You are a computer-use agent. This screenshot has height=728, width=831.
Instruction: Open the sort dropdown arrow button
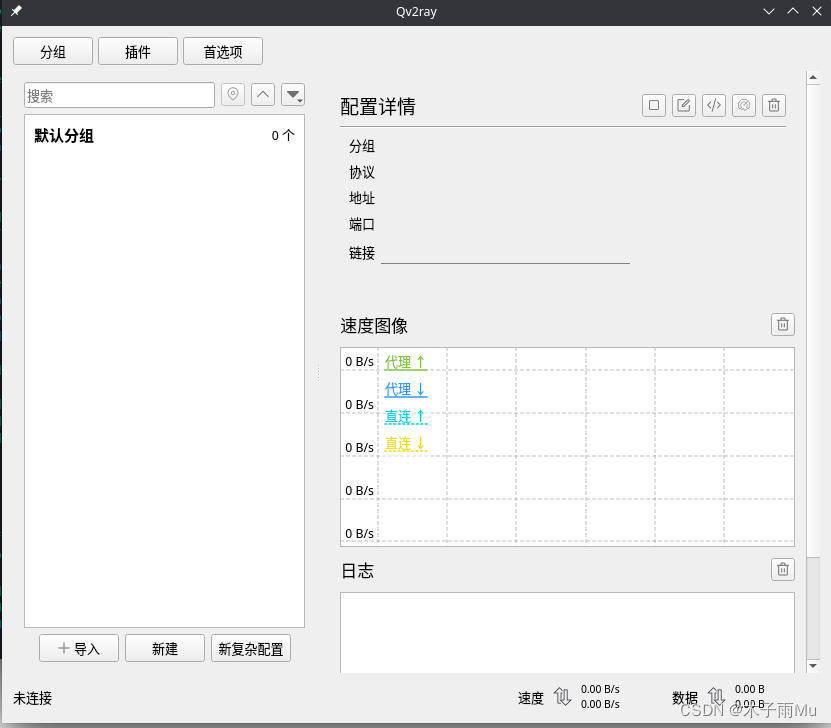pos(293,95)
